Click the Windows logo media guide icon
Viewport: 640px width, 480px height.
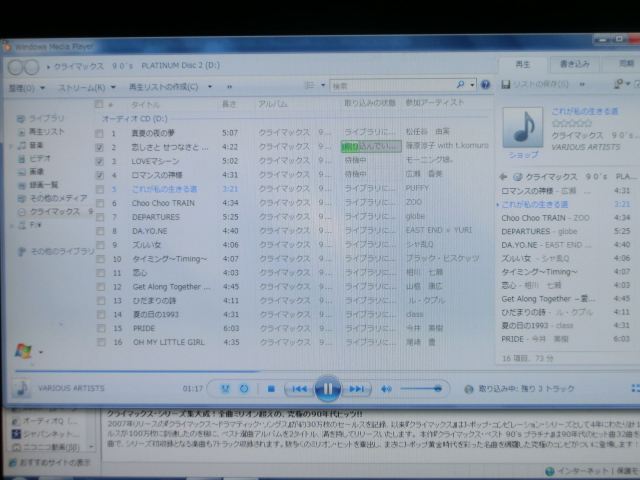click(x=23, y=351)
